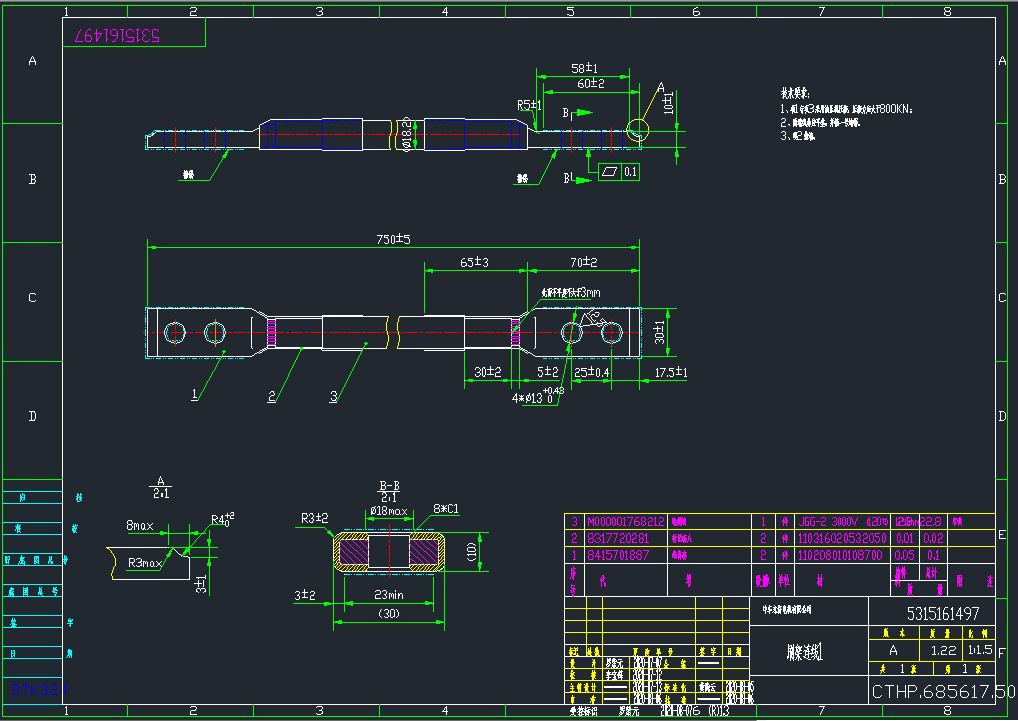Pick the 17.5±1 edge distance dimension
The image size is (1018, 721).
coord(671,372)
